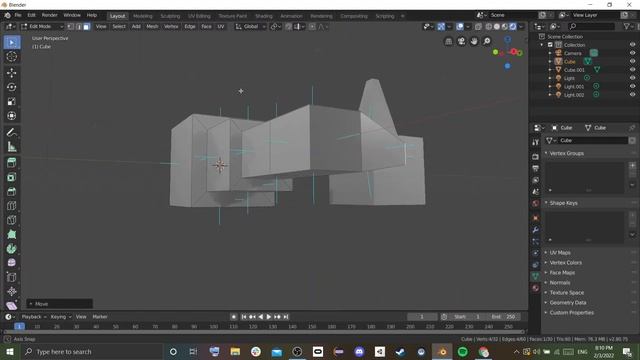Open the Mesh menu in viewport header
Image resolution: width=640 pixels, height=360 pixels.
pyautogui.click(x=152, y=27)
